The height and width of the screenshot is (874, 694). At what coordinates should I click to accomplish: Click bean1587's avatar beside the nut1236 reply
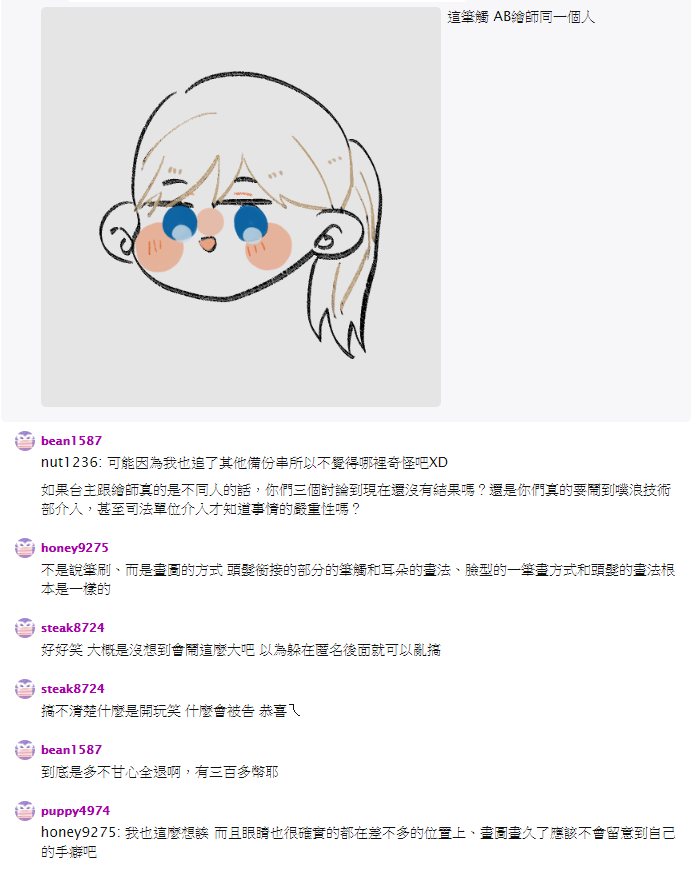pos(25,441)
